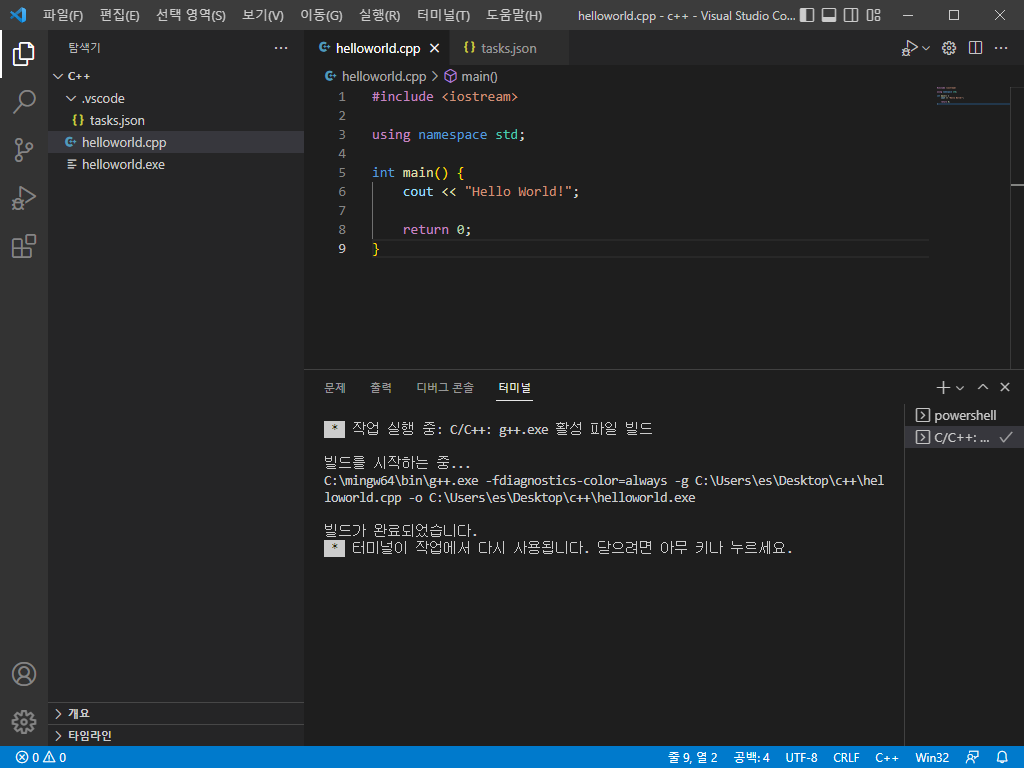Maximize the terminal panel with the chevron
1024x768 pixels.
pyautogui.click(x=984, y=387)
